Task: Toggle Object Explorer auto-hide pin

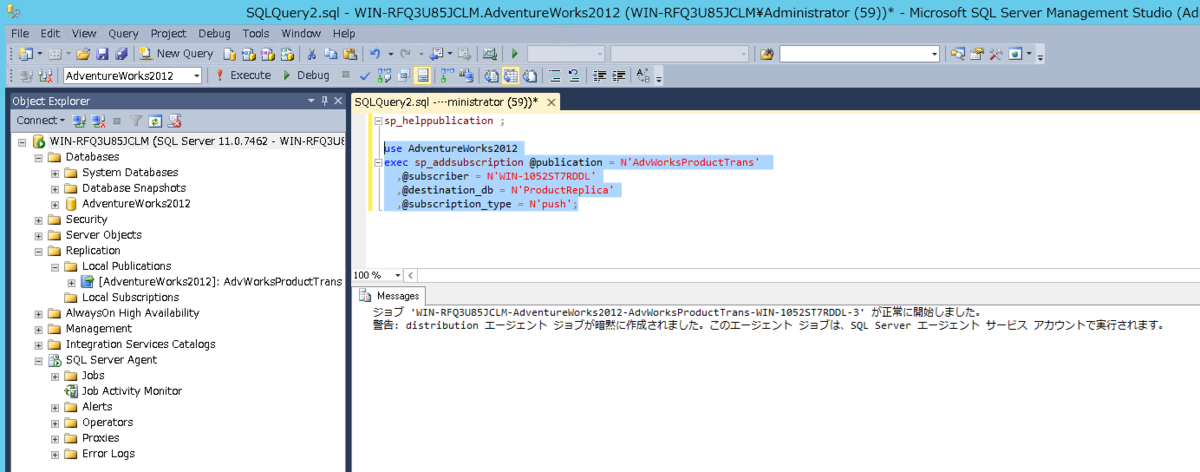Action: pyautogui.click(x=324, y=101)
